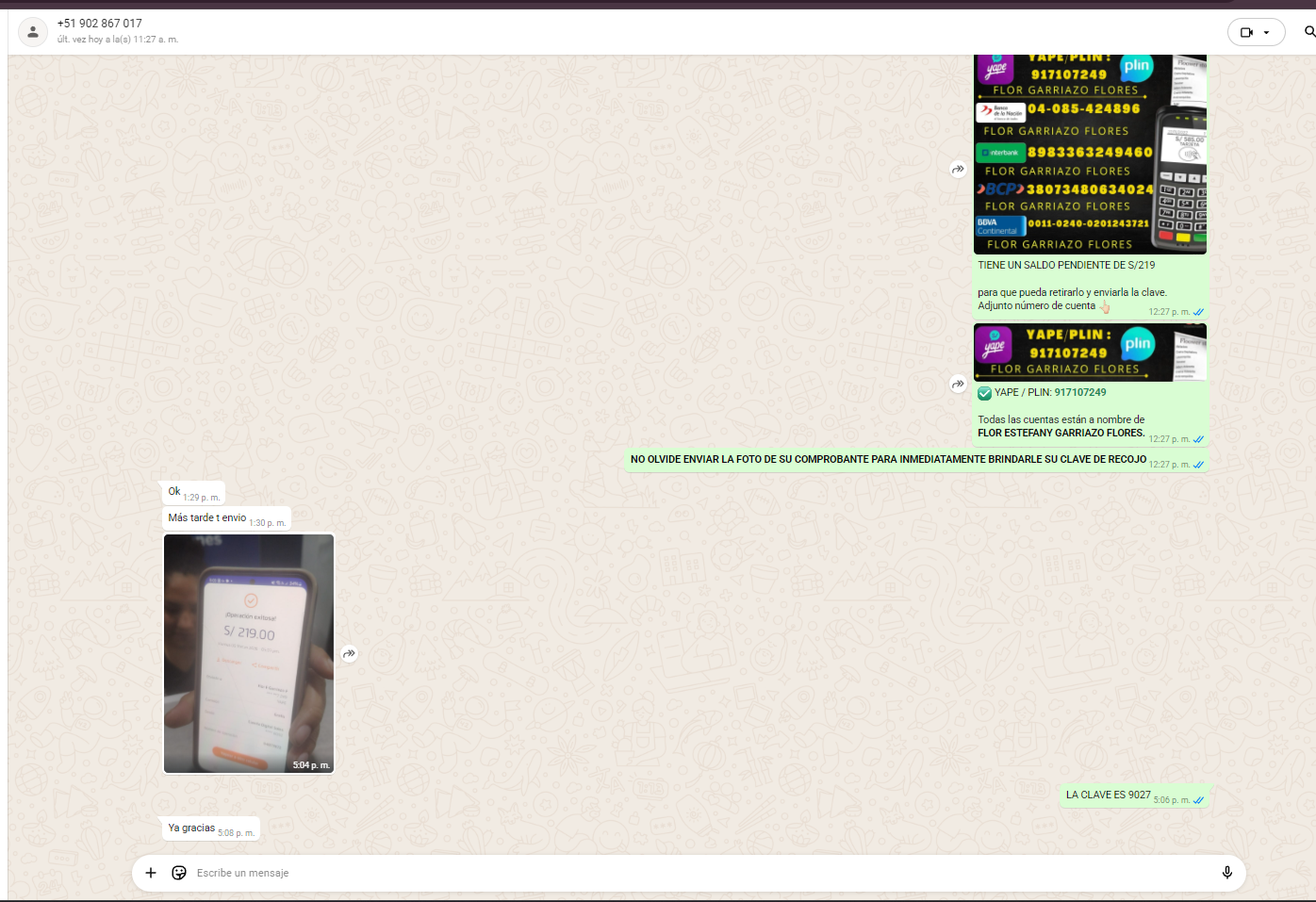Forward the bank accounts image message
This screenshot has width=1316, height=902.
tap(958, 170)
